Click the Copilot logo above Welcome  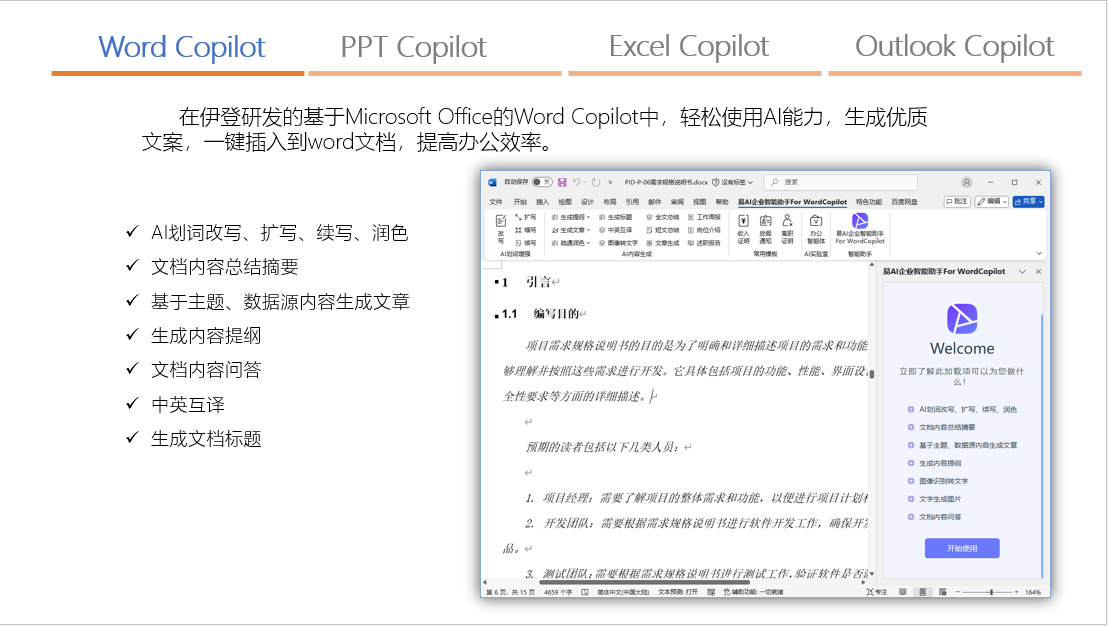pyautogui.click(x=962, y=319)
